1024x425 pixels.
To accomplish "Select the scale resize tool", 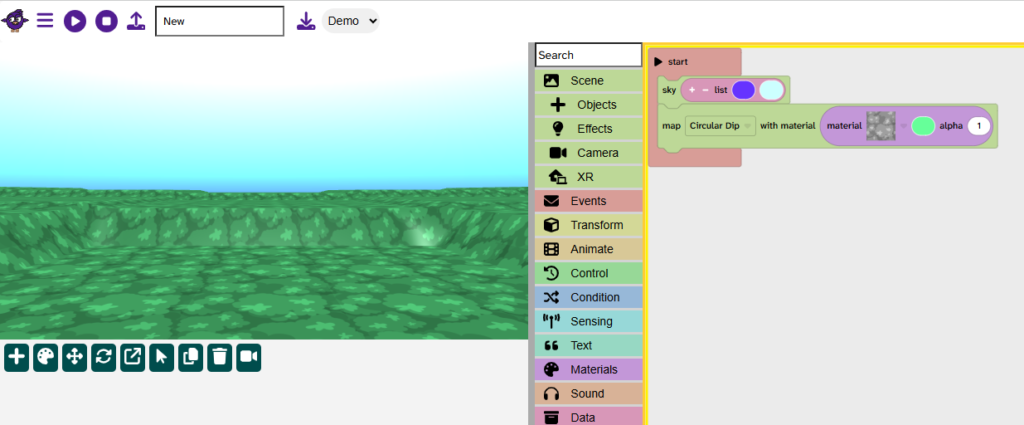I will (x=133, y=358).
